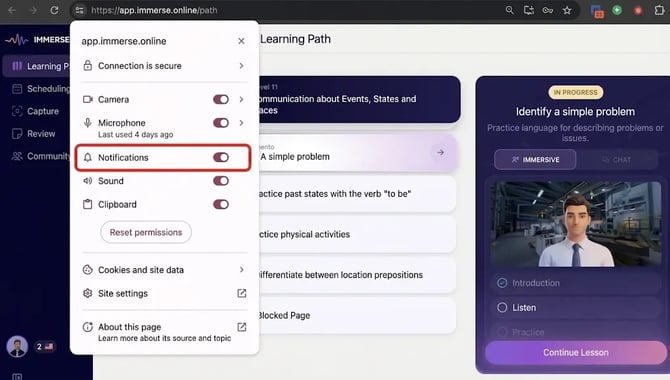Bookmark this page with the star icon
The height and width of the screenshot is (380, 670).
567,10
